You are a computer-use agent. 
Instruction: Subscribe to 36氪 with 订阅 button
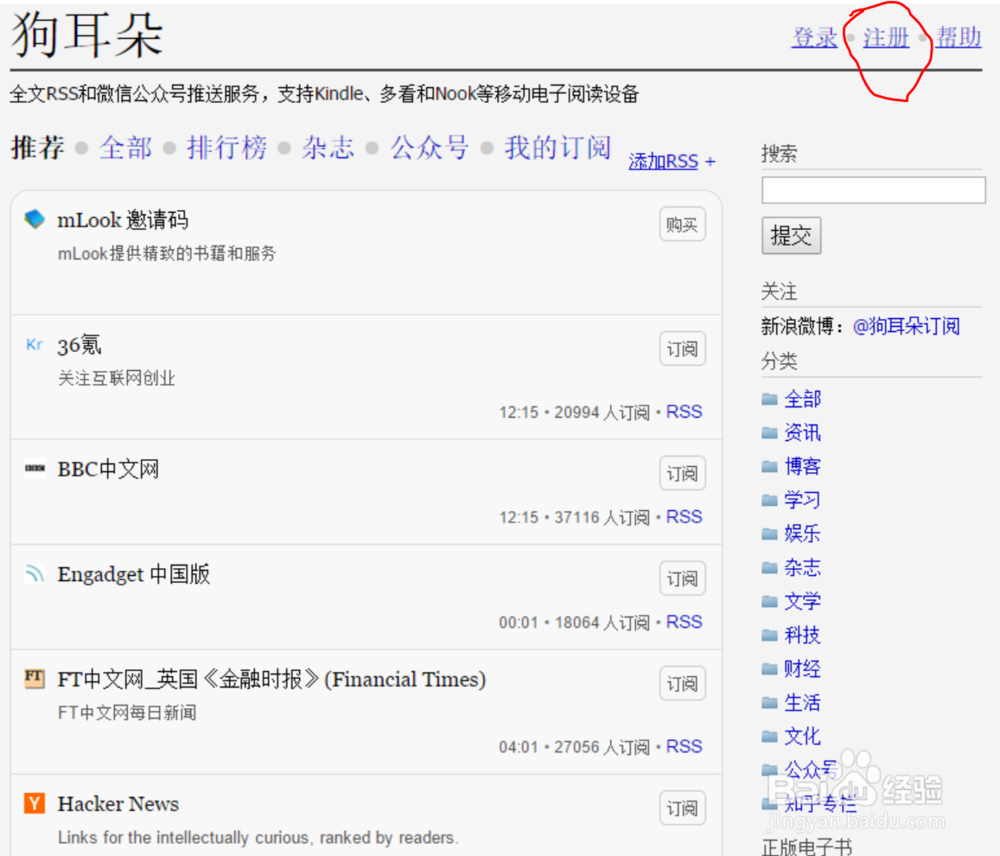682,349
